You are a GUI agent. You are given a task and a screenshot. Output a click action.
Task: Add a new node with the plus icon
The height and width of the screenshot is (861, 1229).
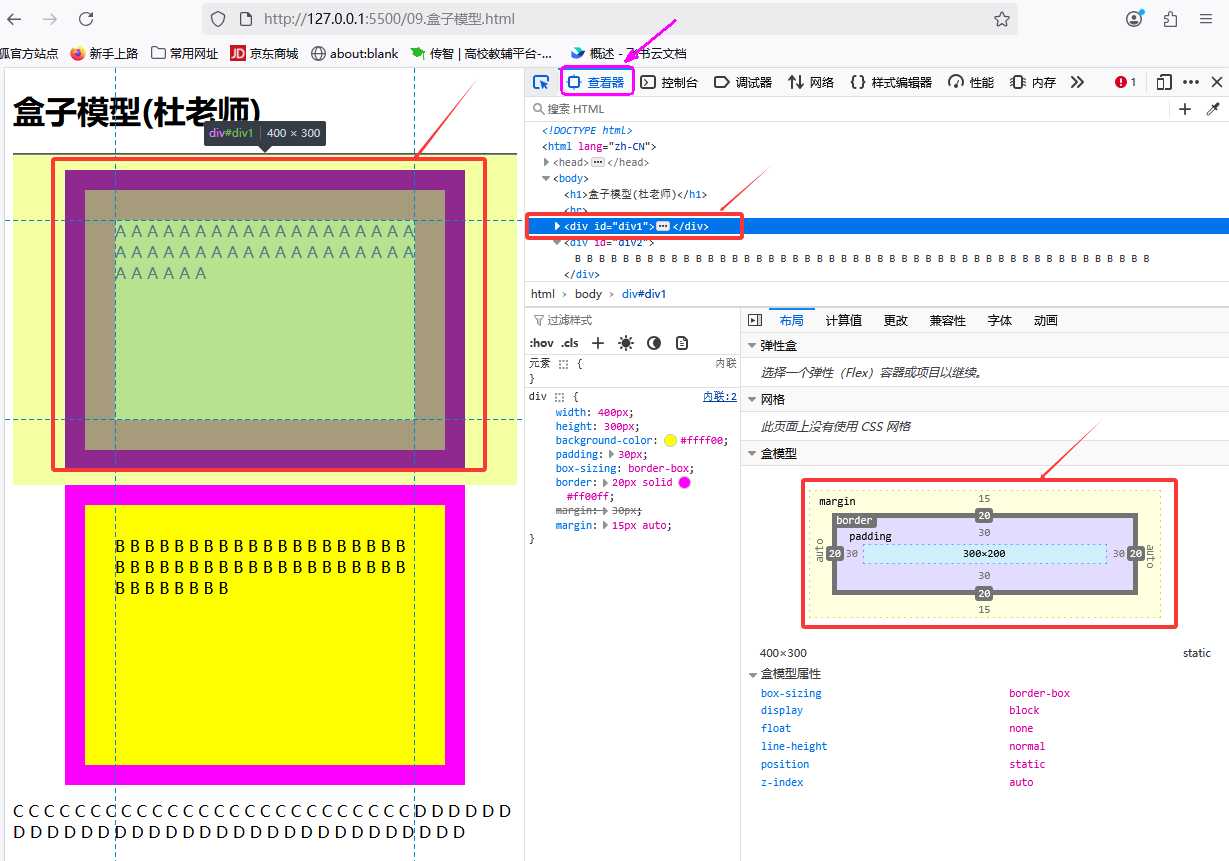point(1185,109)
